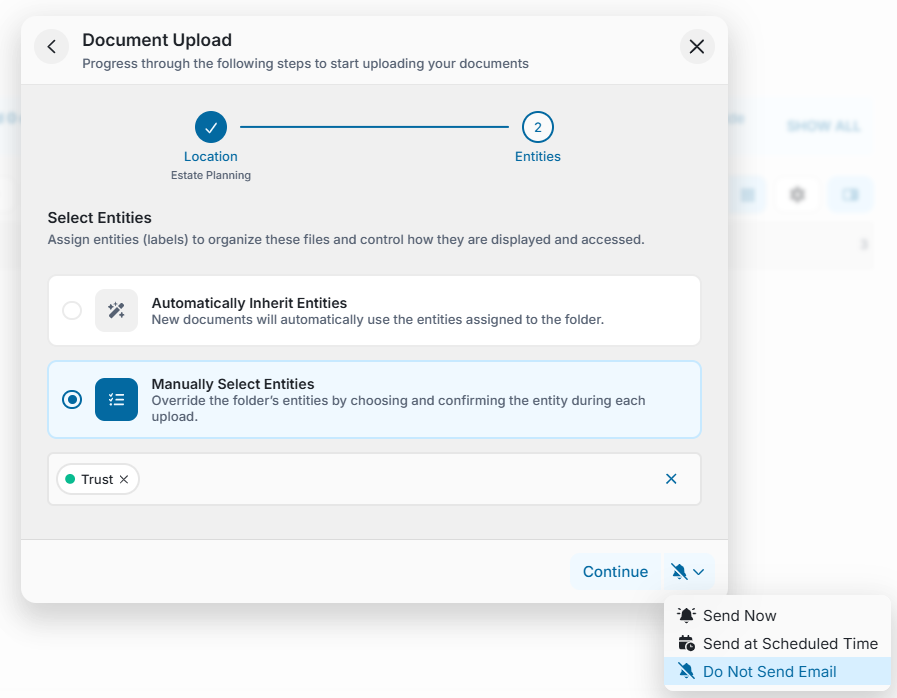The width and height of the screenshot is (897, 698).
Task: Click the Entities step label
Action: pyautogui.click(x=538, y=157)
